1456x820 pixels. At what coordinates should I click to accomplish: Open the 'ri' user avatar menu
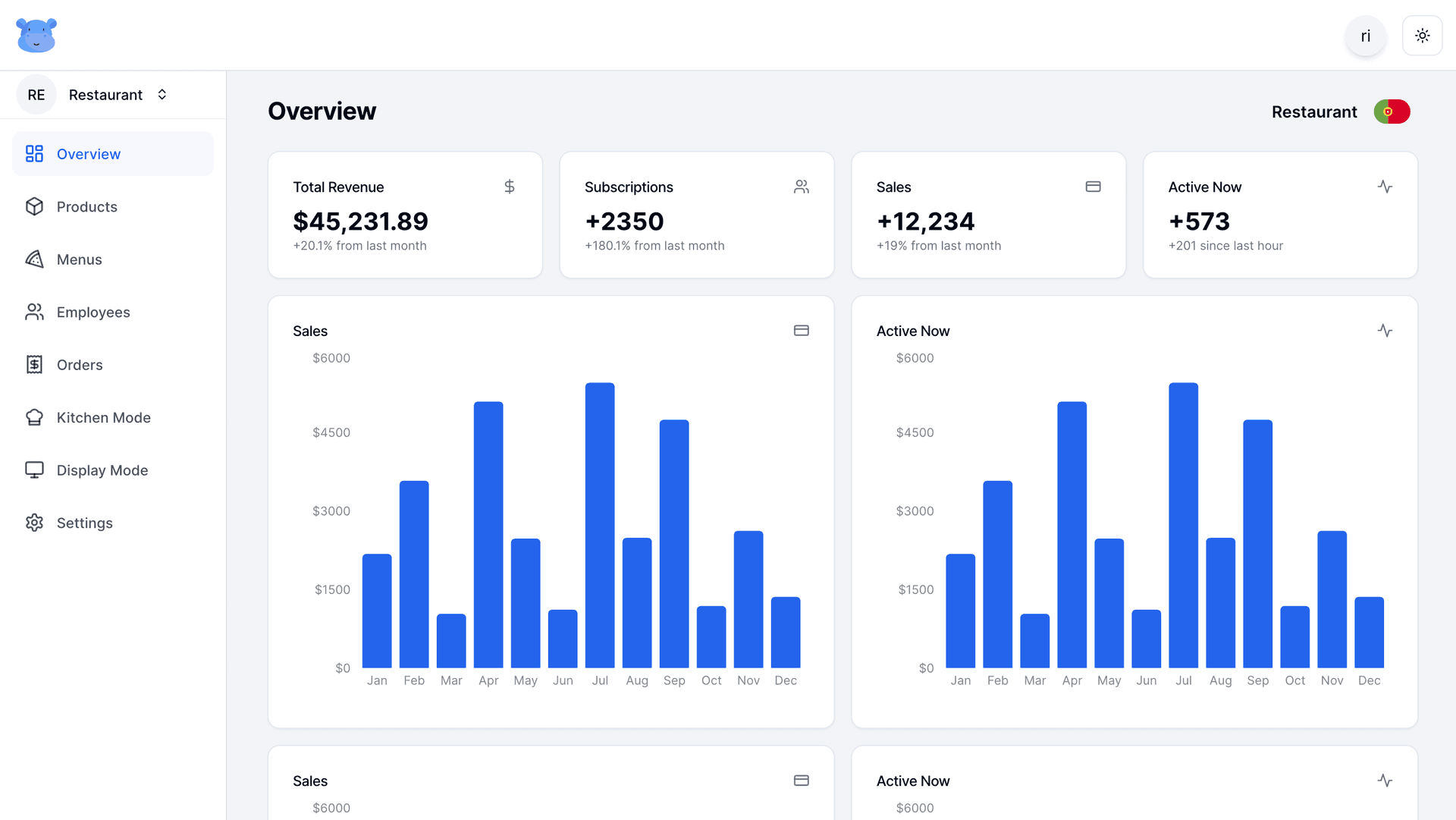1366,36
